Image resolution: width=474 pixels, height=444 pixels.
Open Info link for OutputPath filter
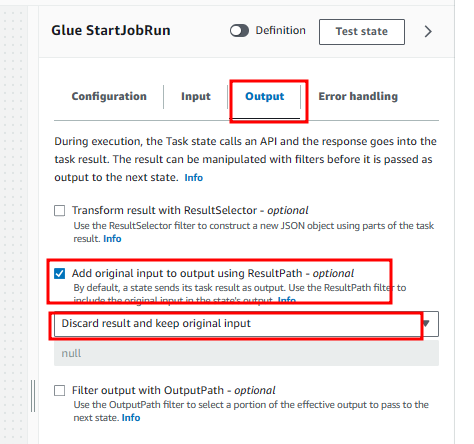(x=131, y=418)
